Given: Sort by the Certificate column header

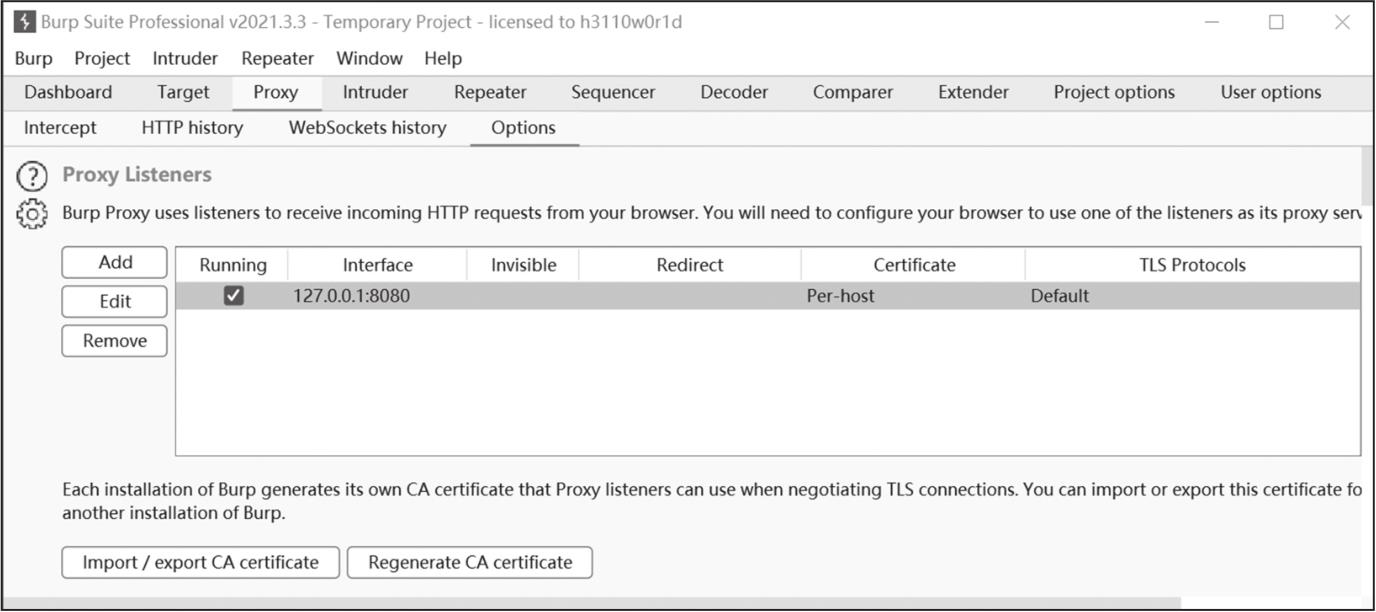Looking at the screenshot, I should [x=914, y=265].
